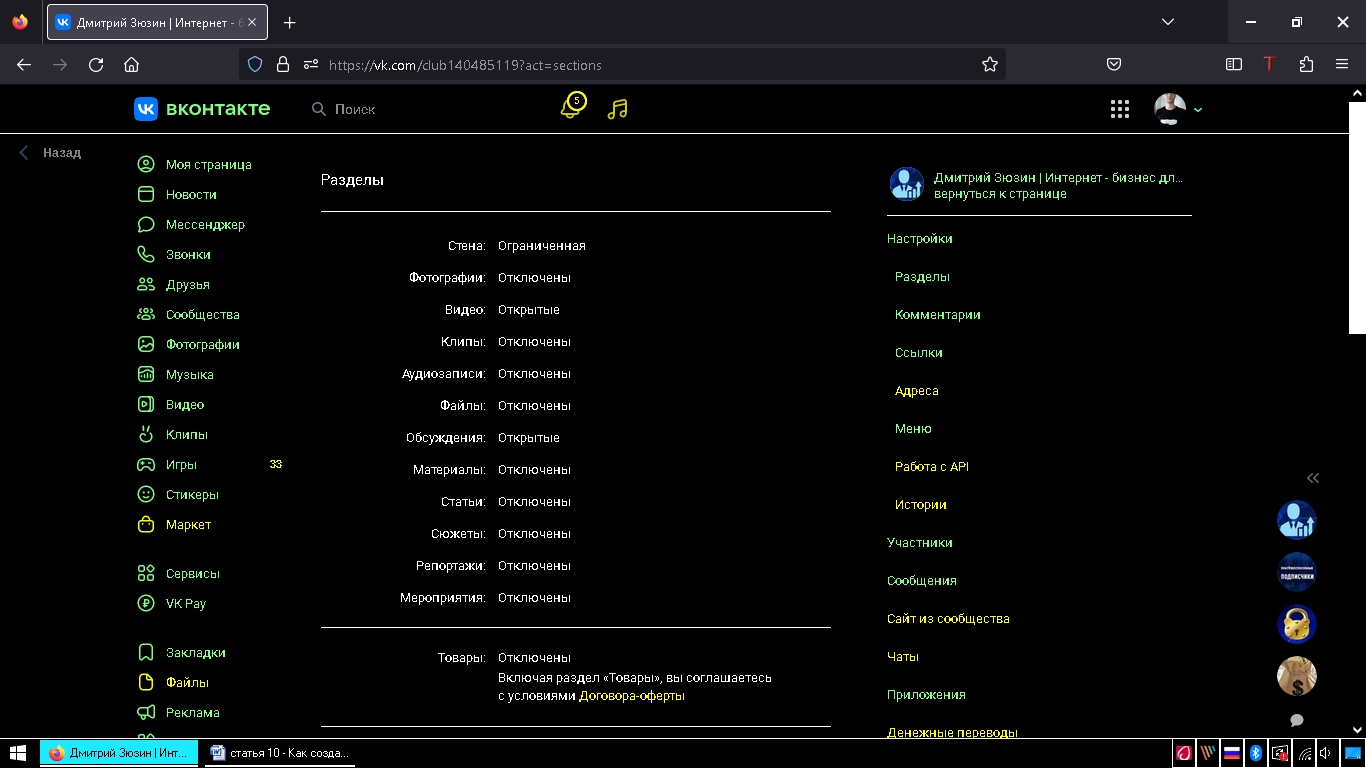Change Аудиозаписи section setting
This screenshot has height=768, width=1366.
point(534,373)
